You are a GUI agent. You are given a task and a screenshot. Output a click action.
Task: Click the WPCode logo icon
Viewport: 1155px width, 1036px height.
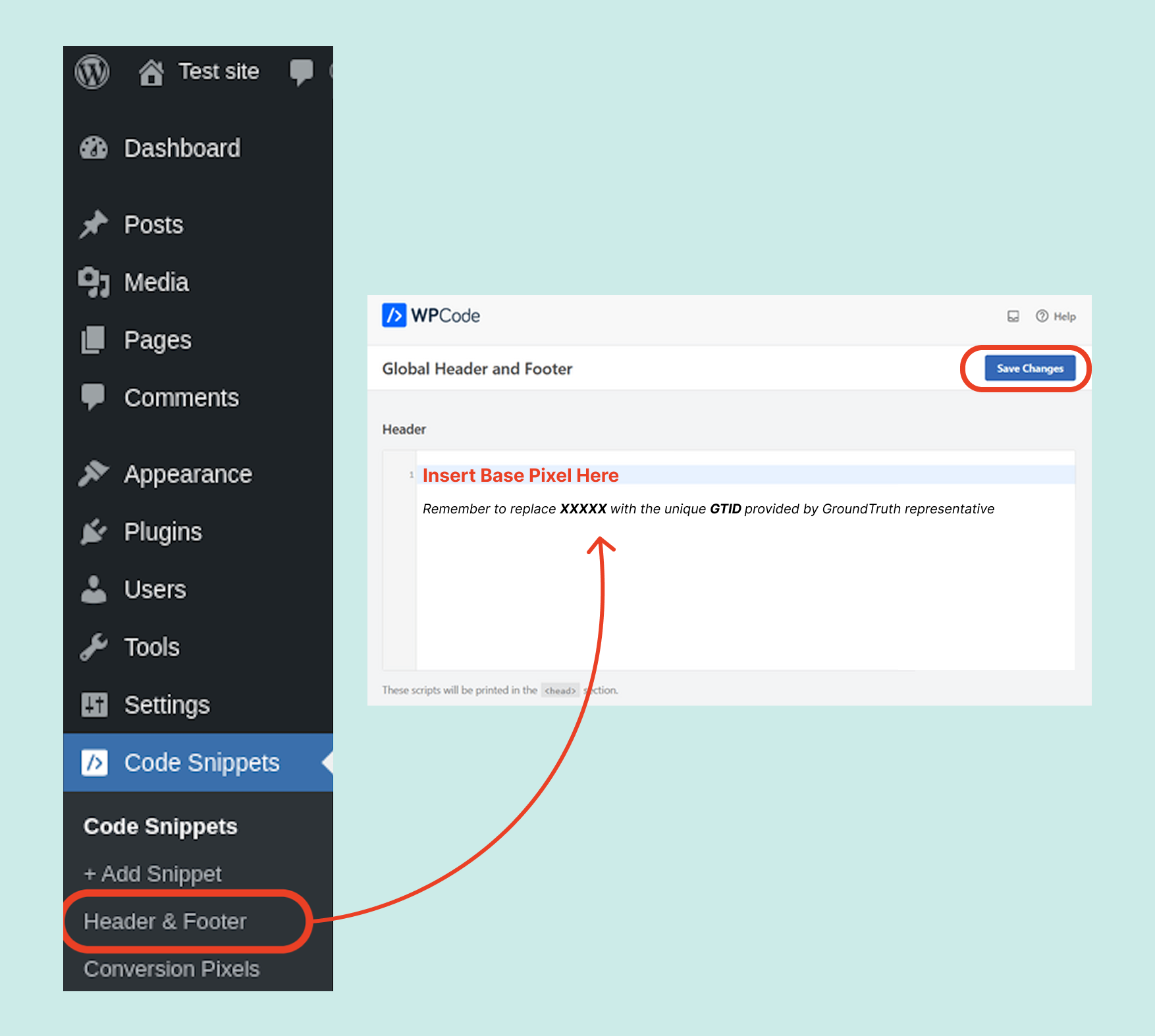(394, 315)
